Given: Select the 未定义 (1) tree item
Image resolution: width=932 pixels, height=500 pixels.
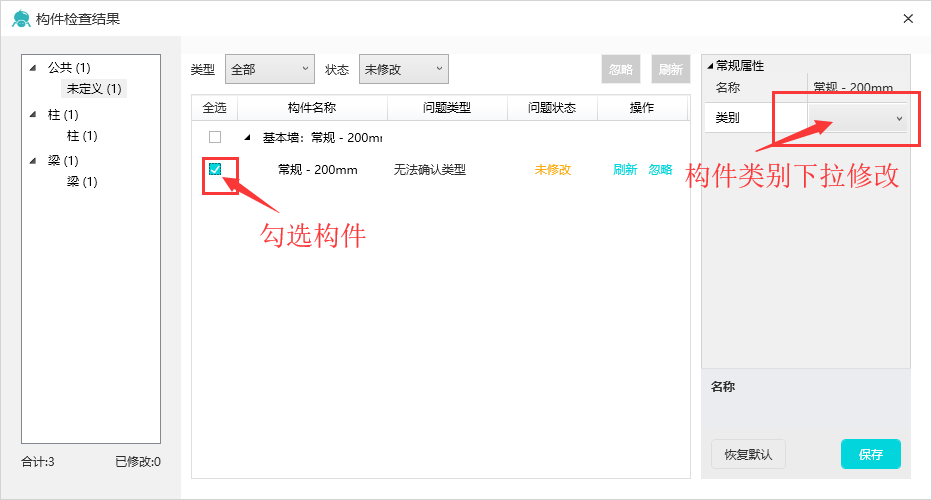Looking at the screenshot, I should [x=94, y=89].
